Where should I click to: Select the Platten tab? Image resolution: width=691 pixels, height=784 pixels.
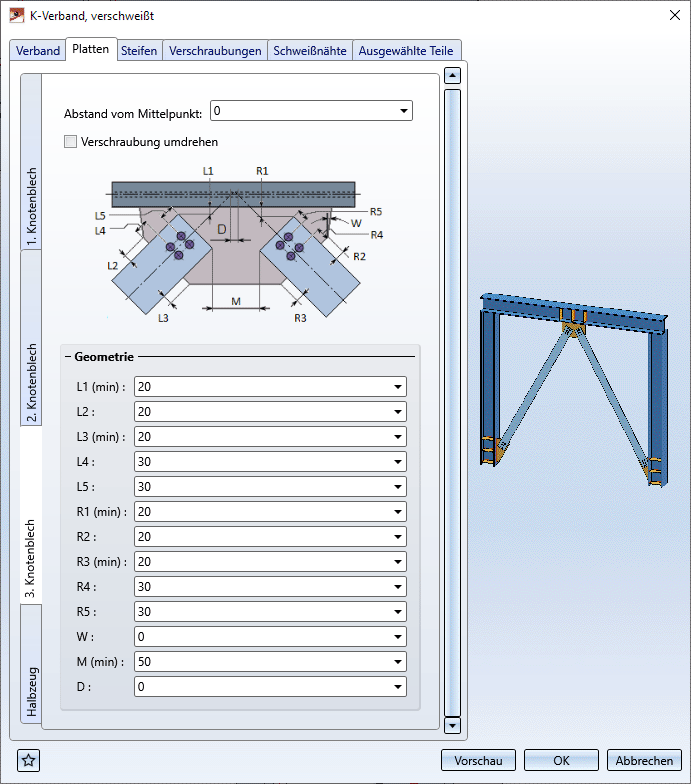pyautogui.click(x=90, y=49)
